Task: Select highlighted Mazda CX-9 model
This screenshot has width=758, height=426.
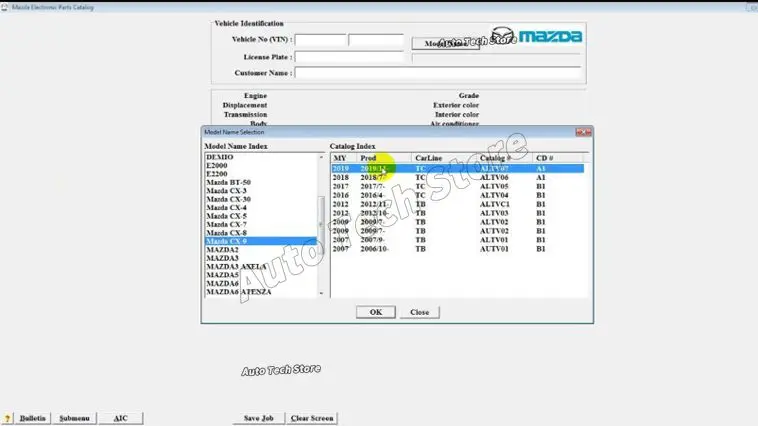Action: pos(261,241)
